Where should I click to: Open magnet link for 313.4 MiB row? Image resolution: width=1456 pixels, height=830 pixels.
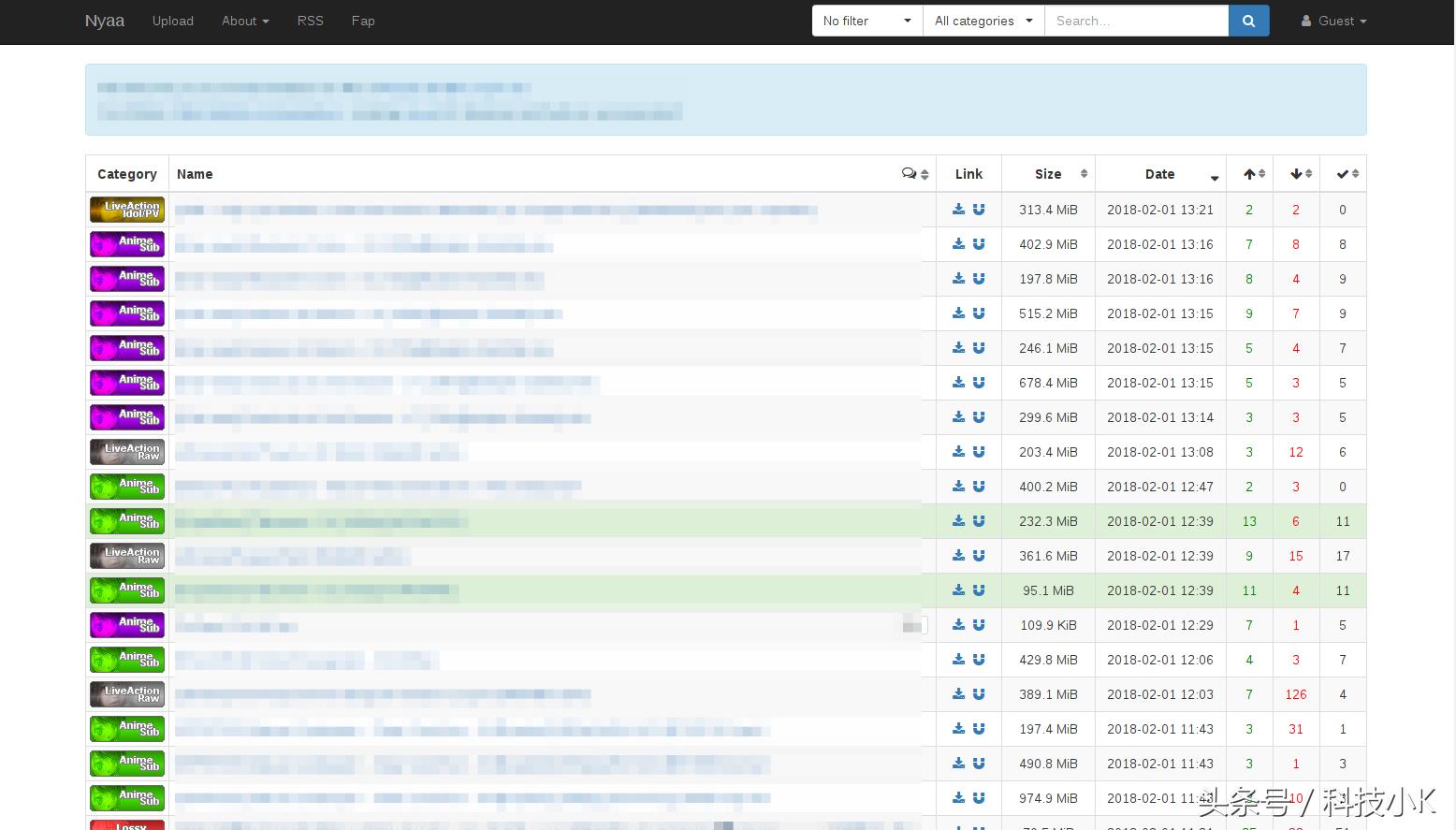click(979, 210)
